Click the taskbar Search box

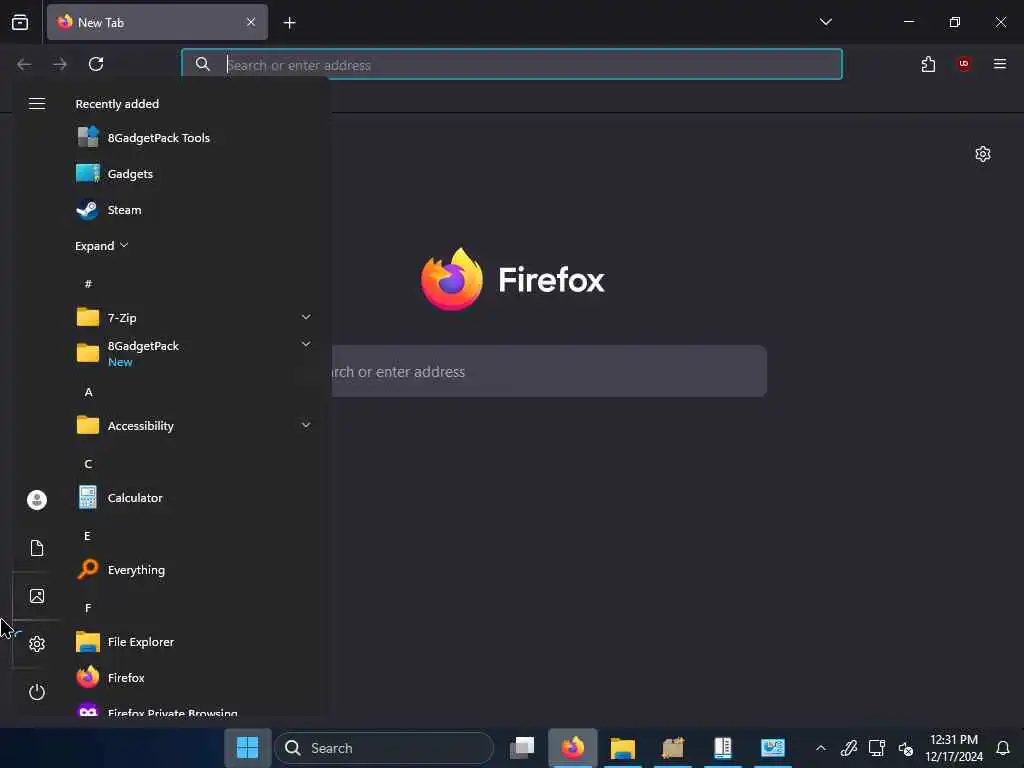coord(383,748)
